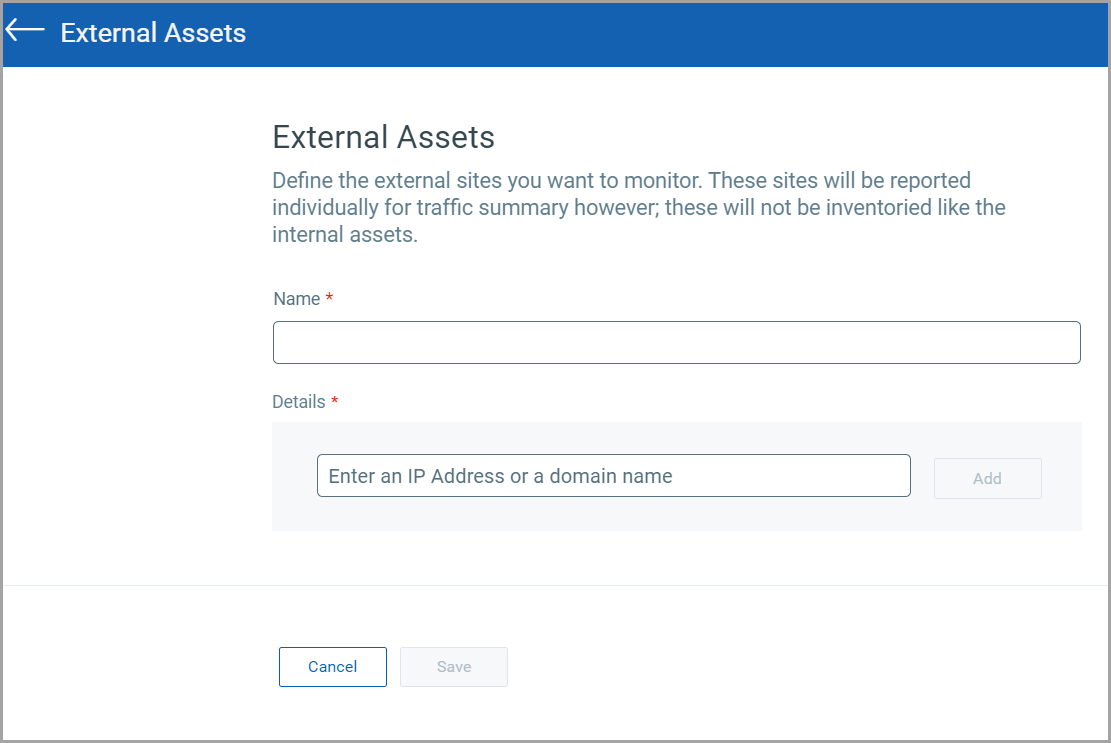The image size is (1111, 743).
Task: Focus the Enter an IP Address field
Action: 614,476
